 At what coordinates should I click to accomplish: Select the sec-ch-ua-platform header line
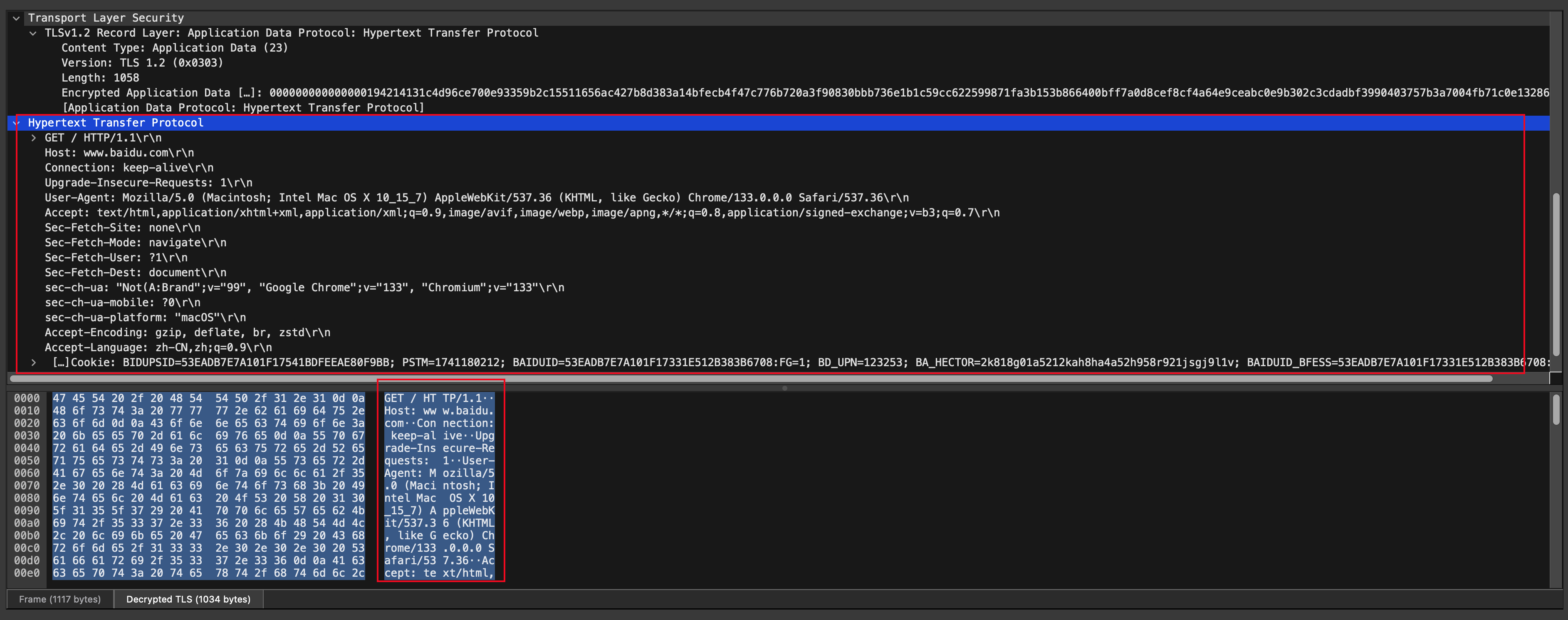[145, 318]
